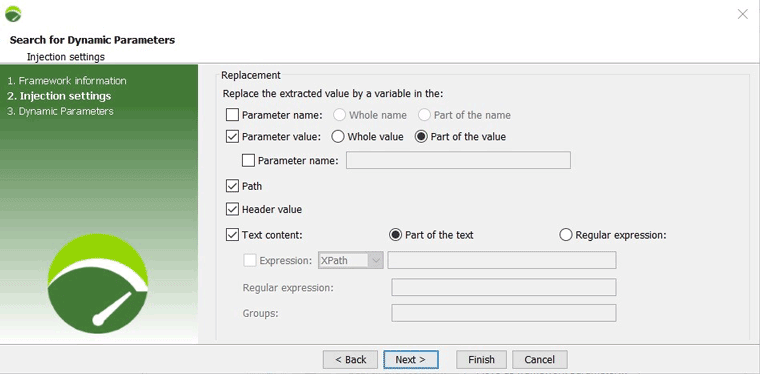The height and width of the screenshot is (374, 760).
Task: Enable the top Parameter name checkbox
Action: [x=233, y=115]
